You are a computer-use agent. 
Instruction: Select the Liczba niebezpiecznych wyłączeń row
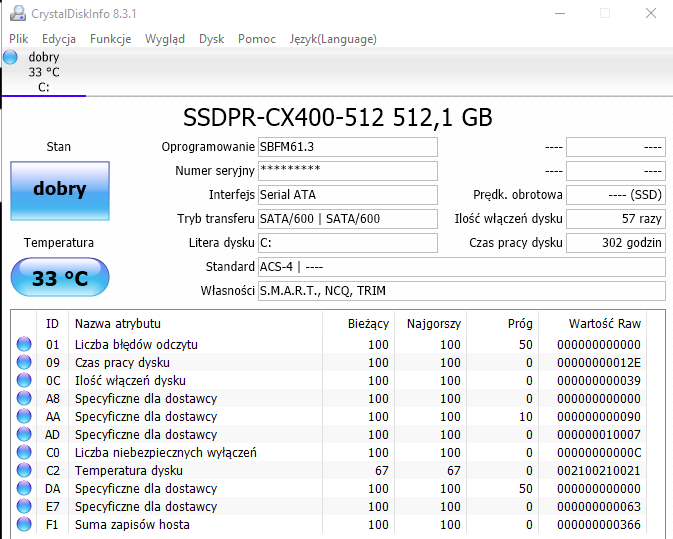click(329, 452)
